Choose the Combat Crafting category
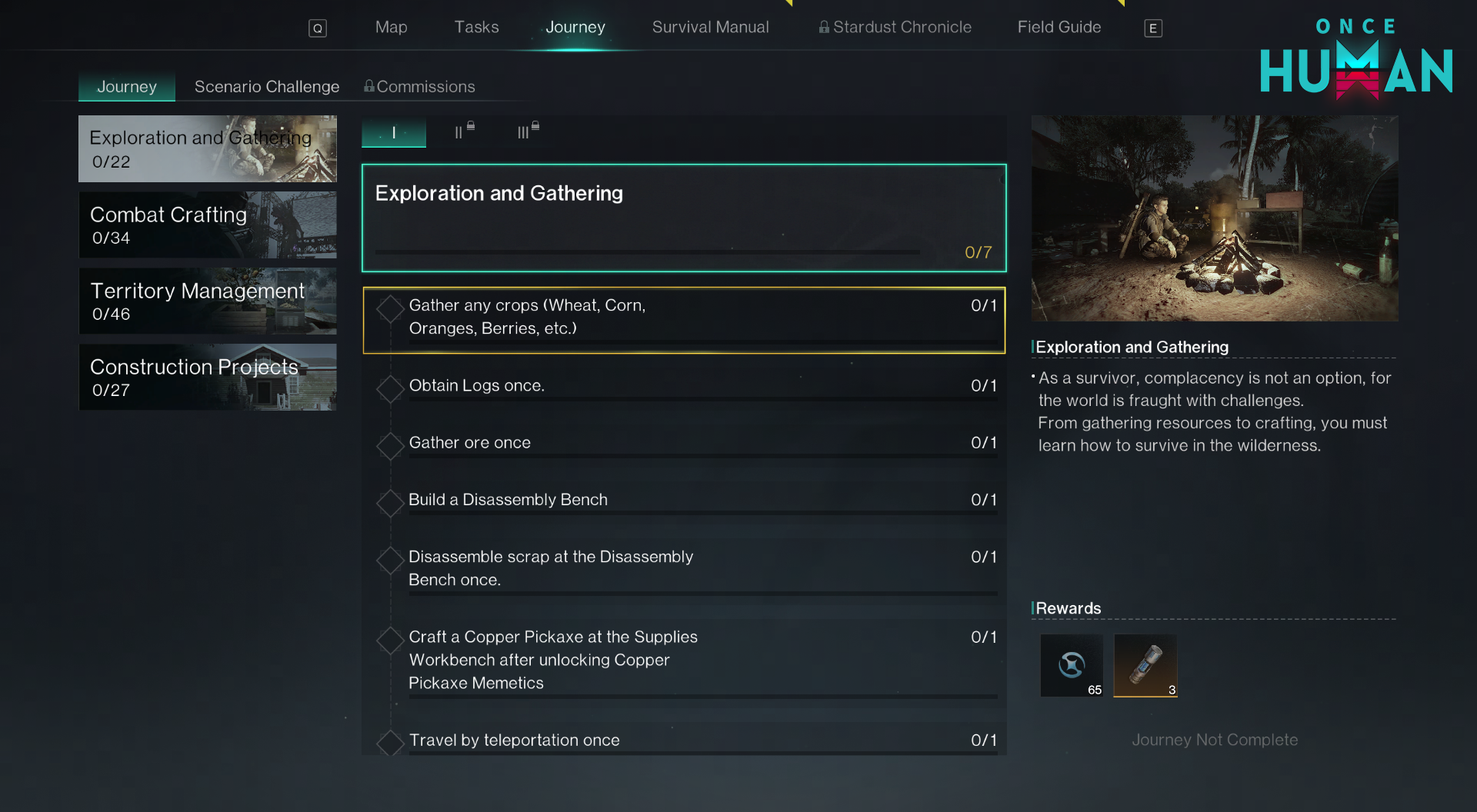This screenshot has height=812, width=1477. (207, 225)
